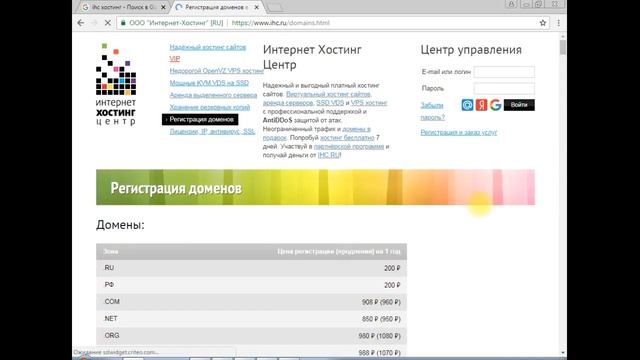This screenshot has height=360, width=640.
Task: Select the Регистрация доменов menu item
Action: [200, 120]
